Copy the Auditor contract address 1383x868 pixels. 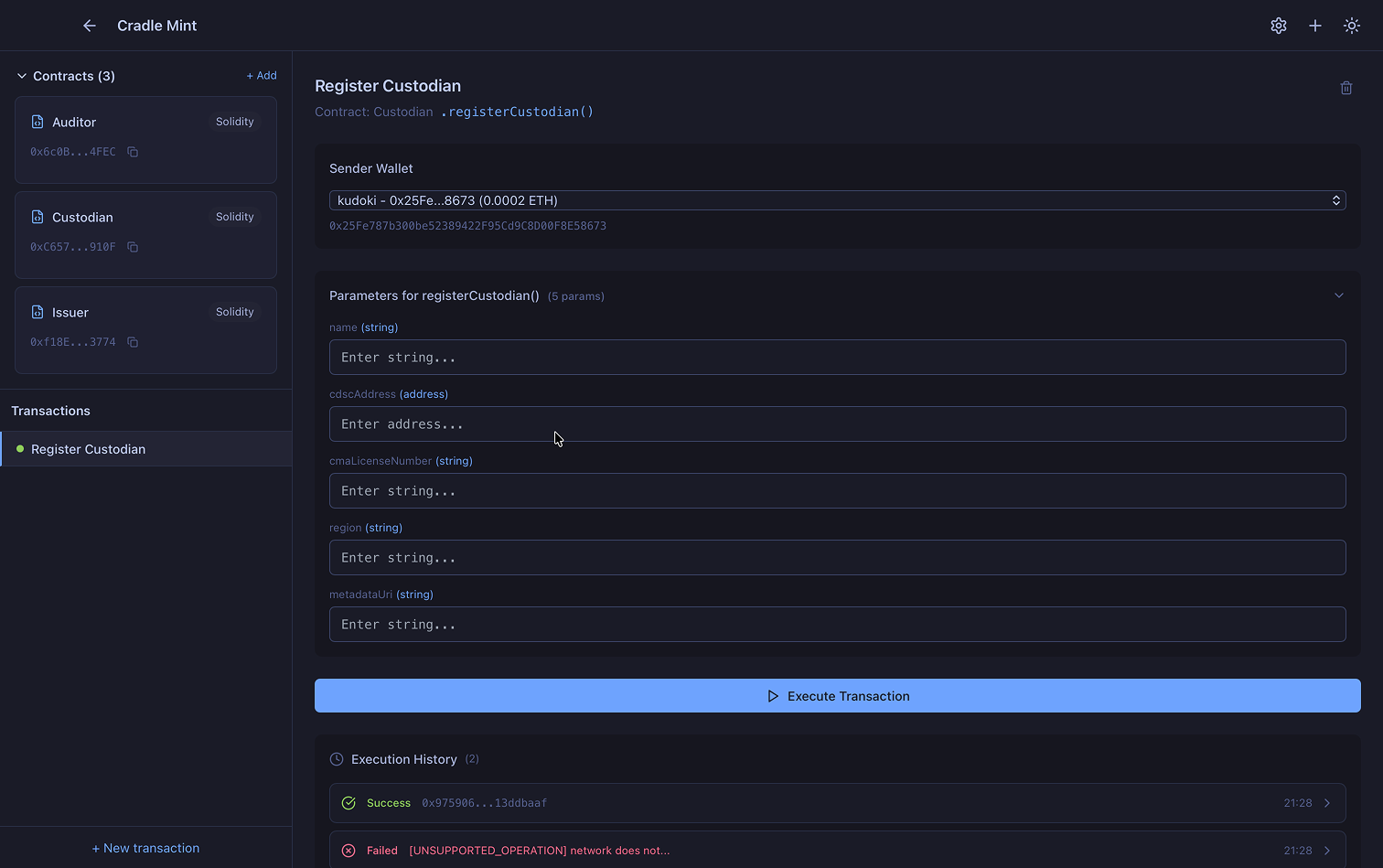133,152
